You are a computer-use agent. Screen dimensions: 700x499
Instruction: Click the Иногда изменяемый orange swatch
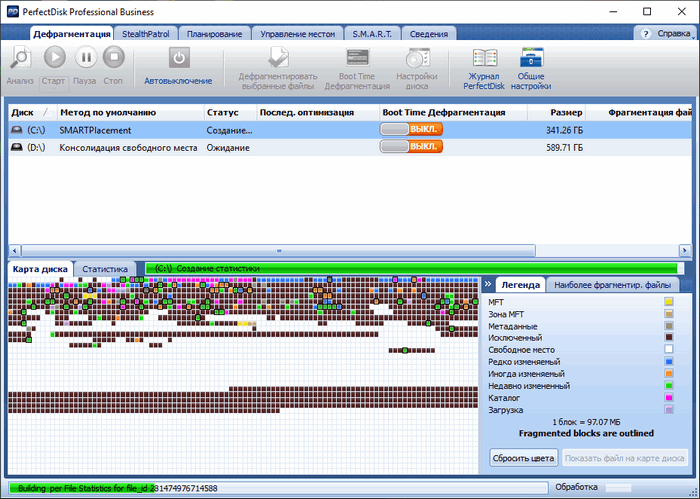pos(669,374)
